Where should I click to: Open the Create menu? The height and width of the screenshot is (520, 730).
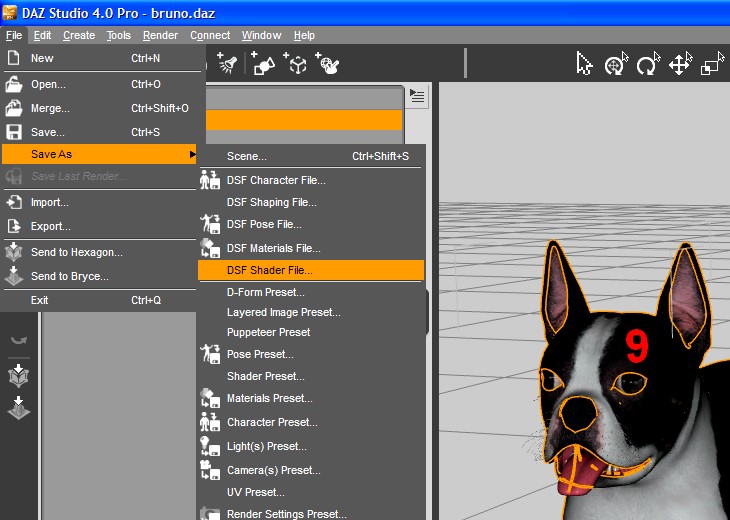point(79,35)
